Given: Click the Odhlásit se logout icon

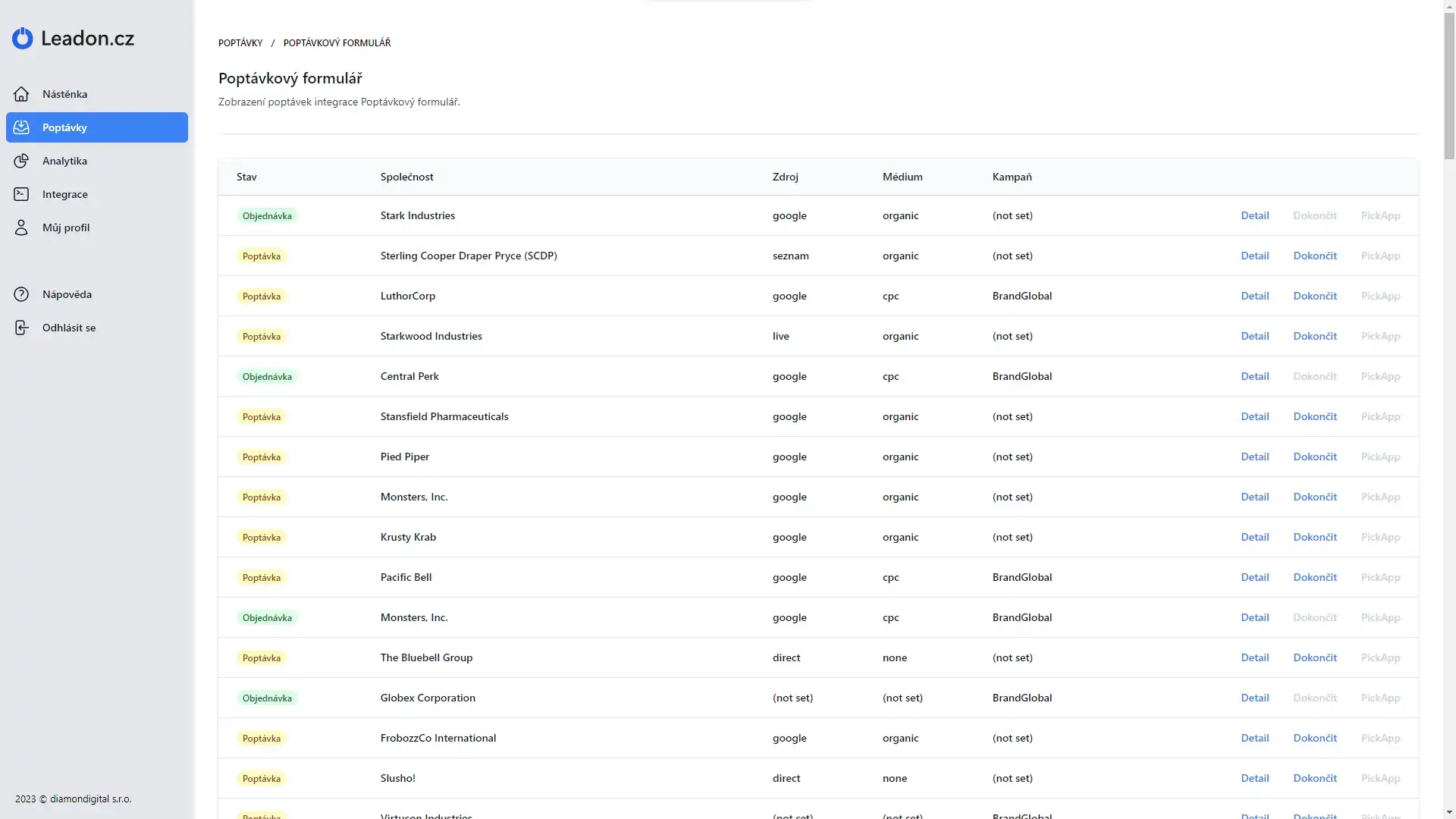Looking at the screenshot, I should coord(21,328).
